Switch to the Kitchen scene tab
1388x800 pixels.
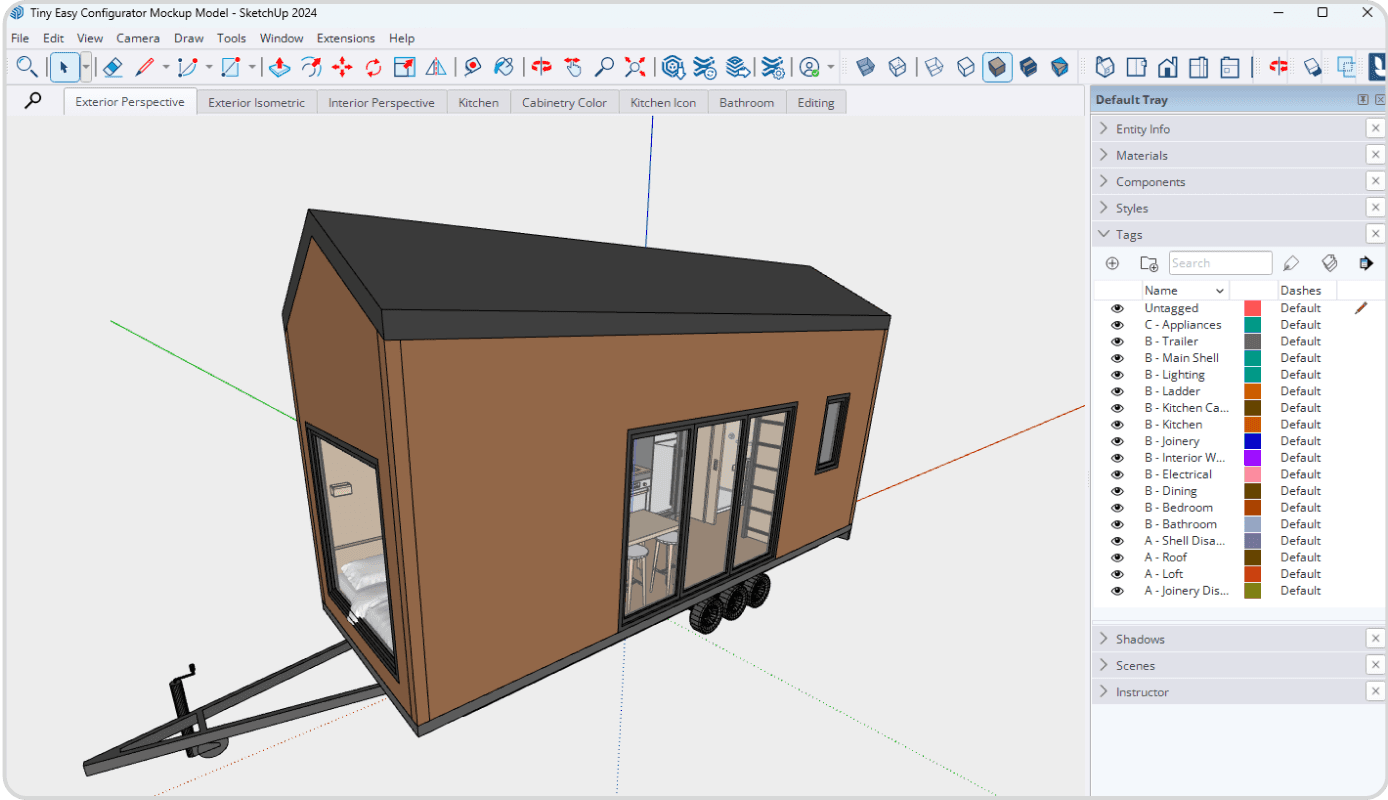pyautogui.click(x=478, y=101)
